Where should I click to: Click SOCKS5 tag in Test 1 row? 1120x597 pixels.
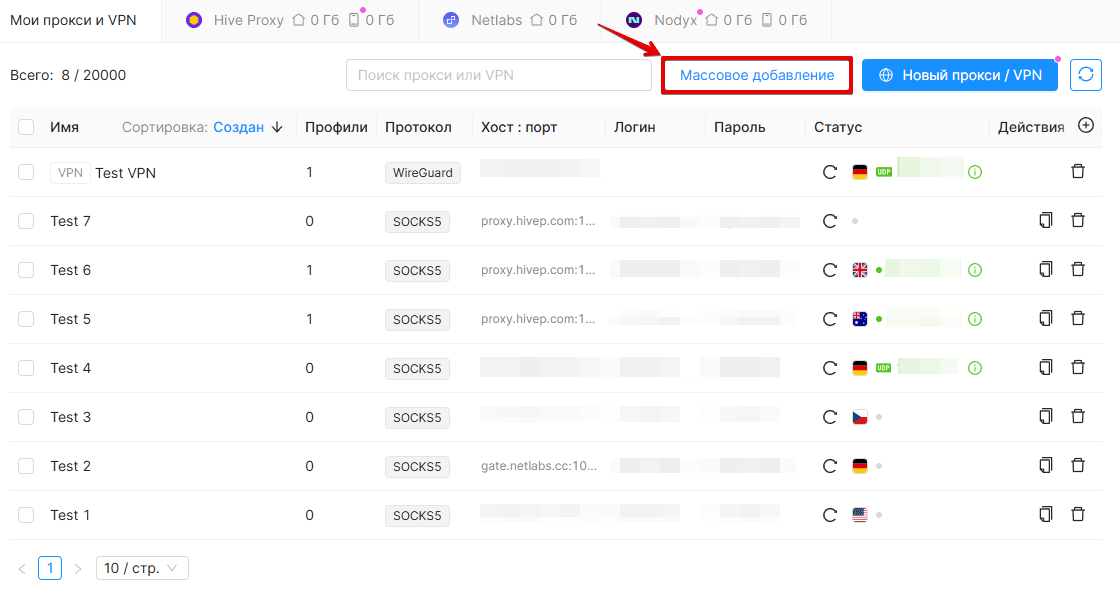click(x=417, y=516)
